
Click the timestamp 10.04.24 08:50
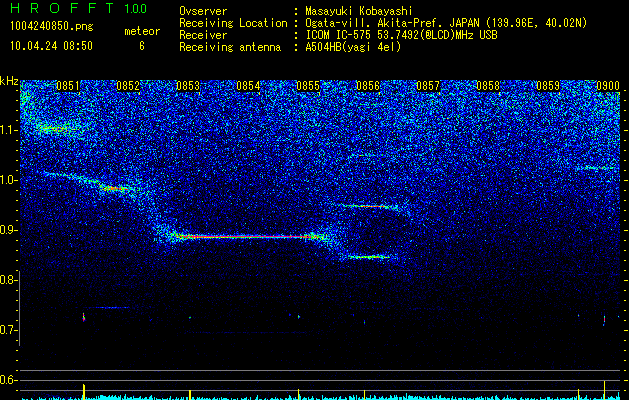coord(51,46)
